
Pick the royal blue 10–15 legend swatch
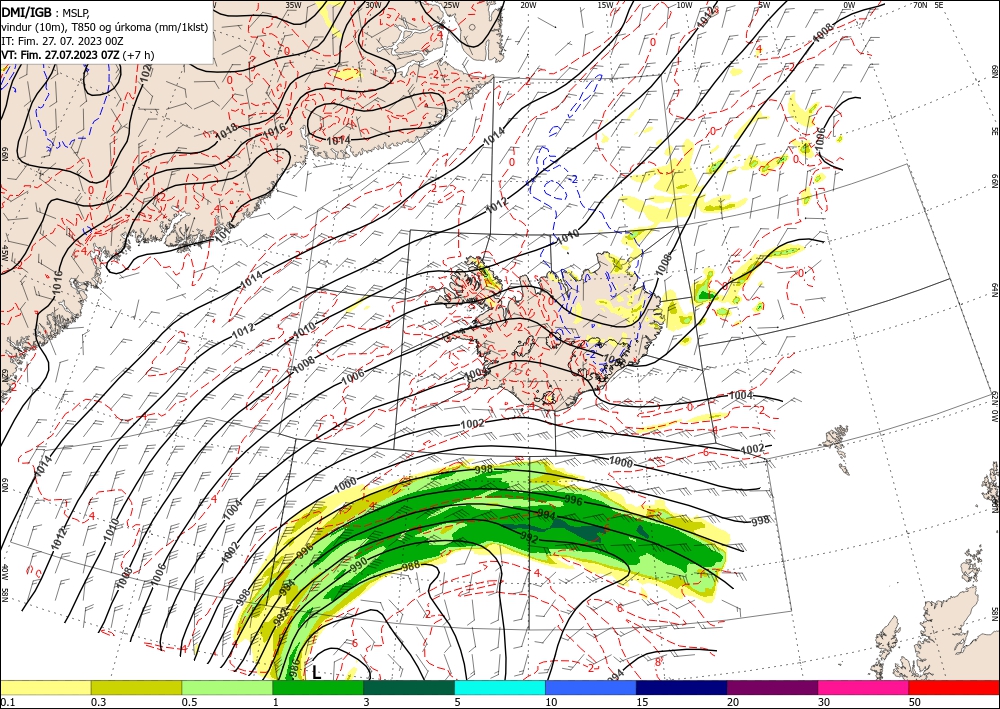(591, 687)
